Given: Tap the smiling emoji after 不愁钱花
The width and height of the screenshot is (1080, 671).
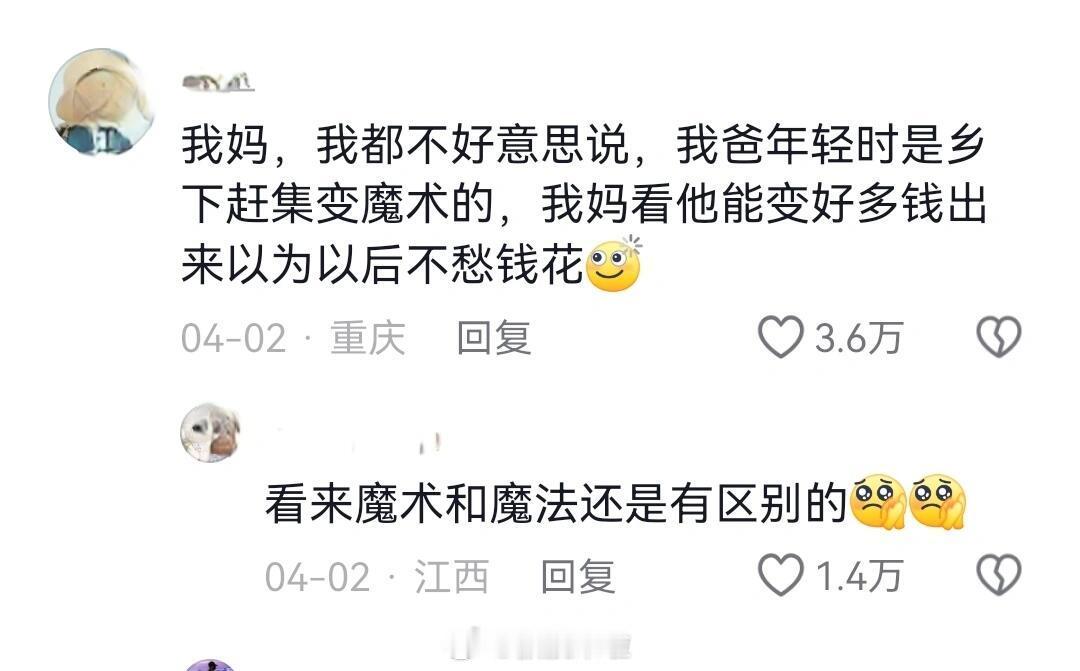Looking at the screenshot, I should click(x=614, y=264).
